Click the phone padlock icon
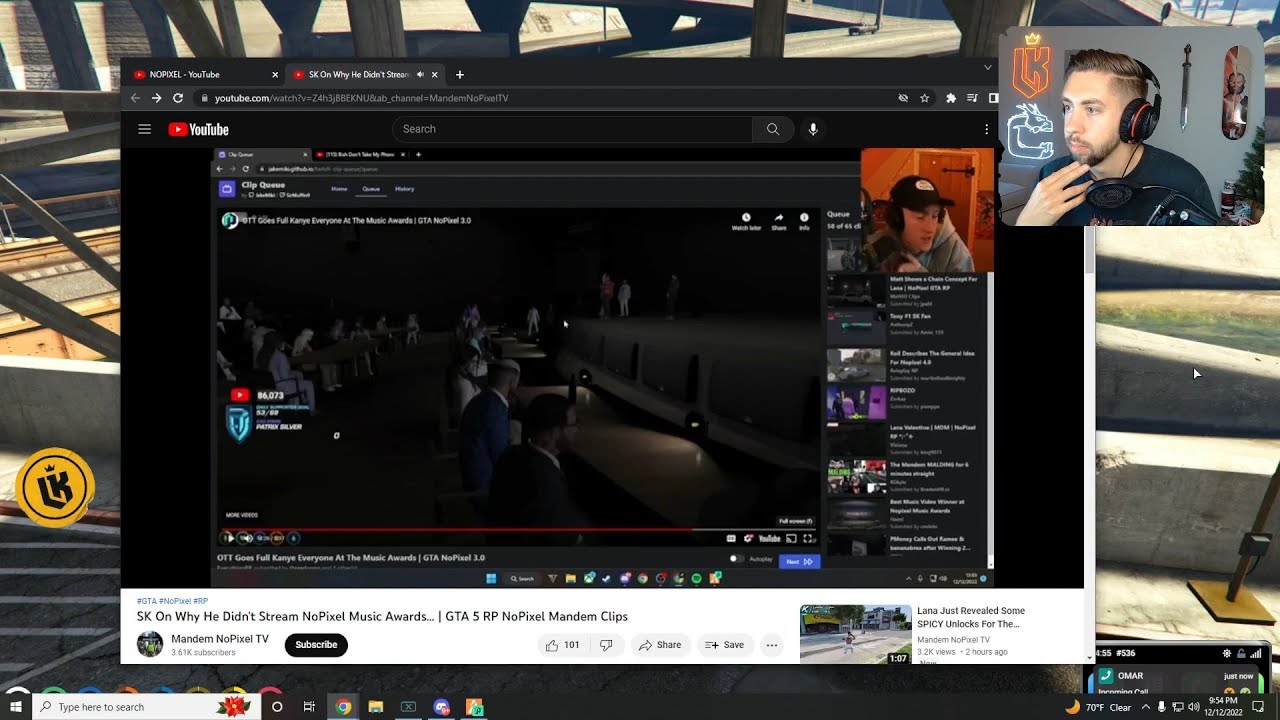Viewport: 1280px width, 720px height. click(x=1241, y=653)
